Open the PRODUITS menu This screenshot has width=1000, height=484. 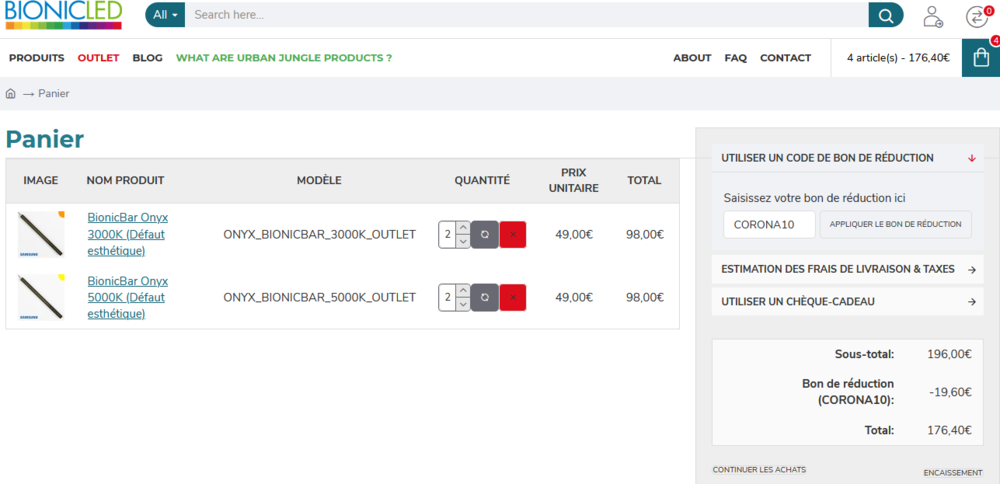[36, 58]
